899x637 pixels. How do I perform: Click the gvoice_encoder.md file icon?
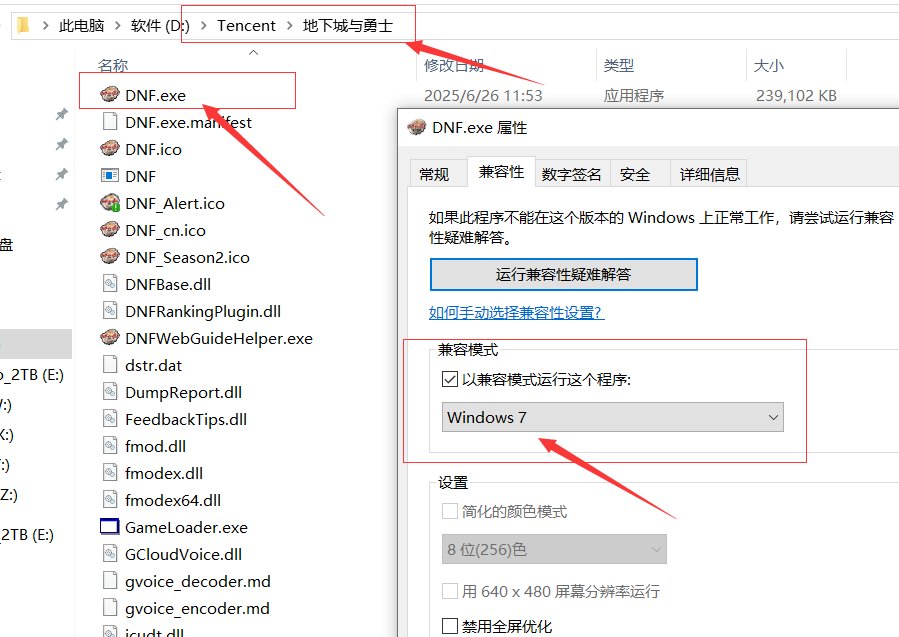pos(110,607)
